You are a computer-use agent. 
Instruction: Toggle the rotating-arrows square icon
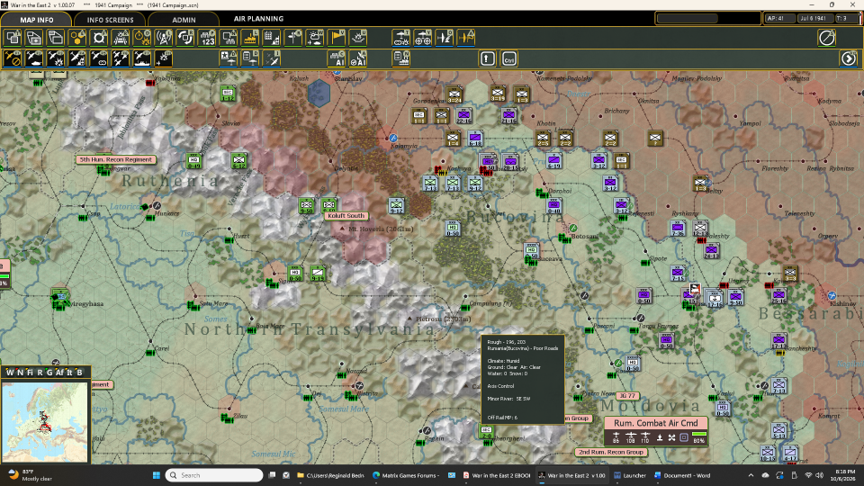tap(185, 38)
